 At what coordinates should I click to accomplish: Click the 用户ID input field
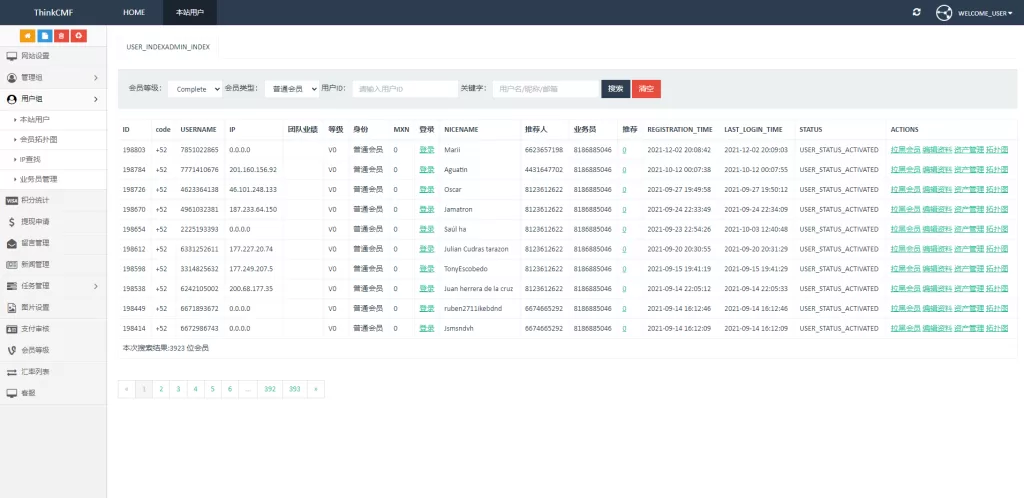tap(403, 89)
